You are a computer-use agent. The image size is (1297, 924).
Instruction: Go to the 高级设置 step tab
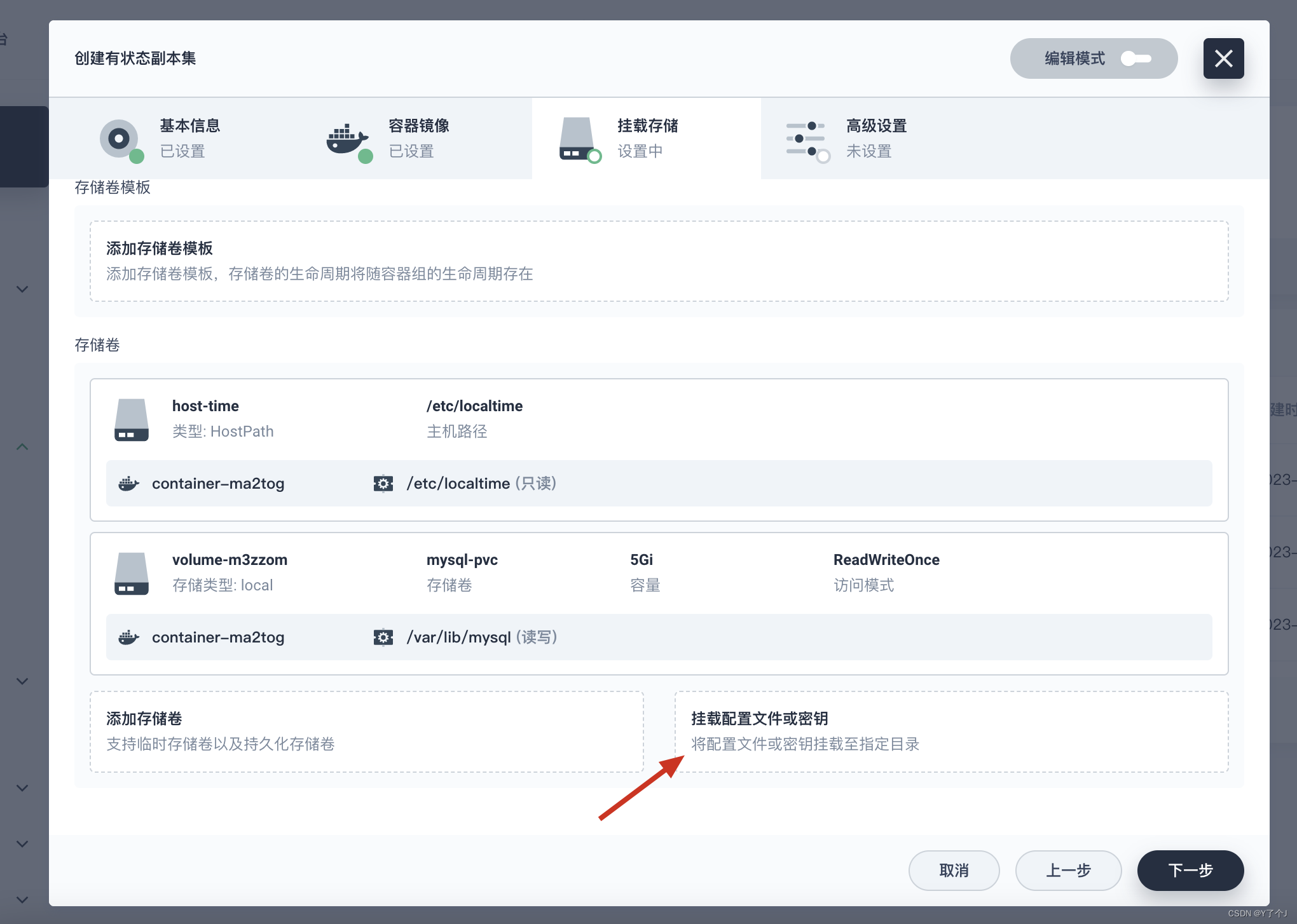[x=875, y=138]
